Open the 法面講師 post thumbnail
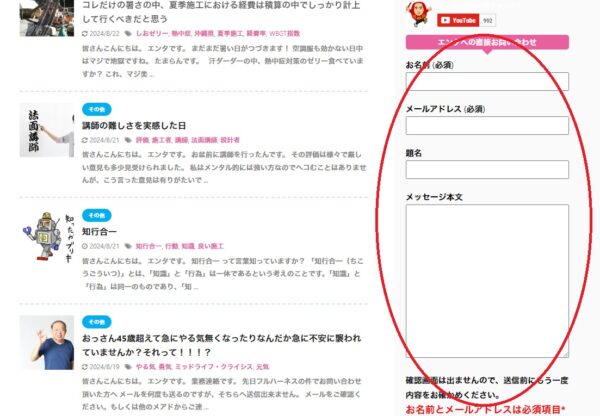This screenshot has height=416, width=600. click(48, 129)
